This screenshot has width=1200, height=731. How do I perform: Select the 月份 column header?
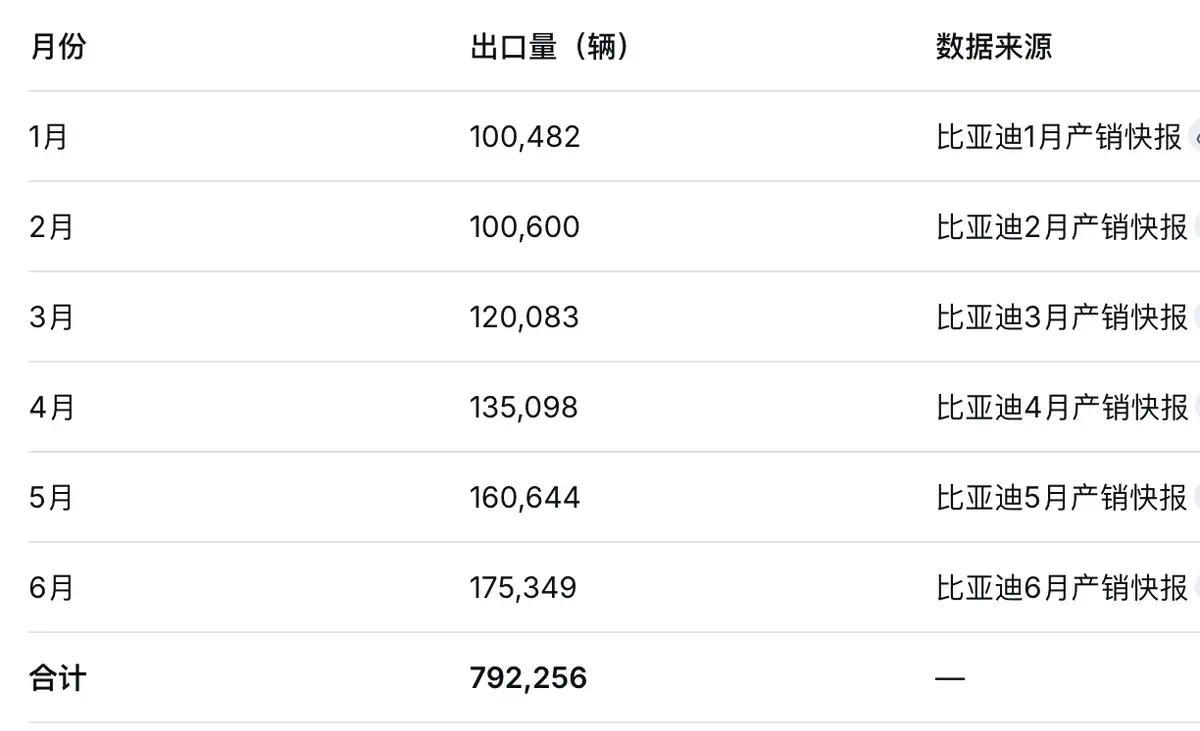58,46
